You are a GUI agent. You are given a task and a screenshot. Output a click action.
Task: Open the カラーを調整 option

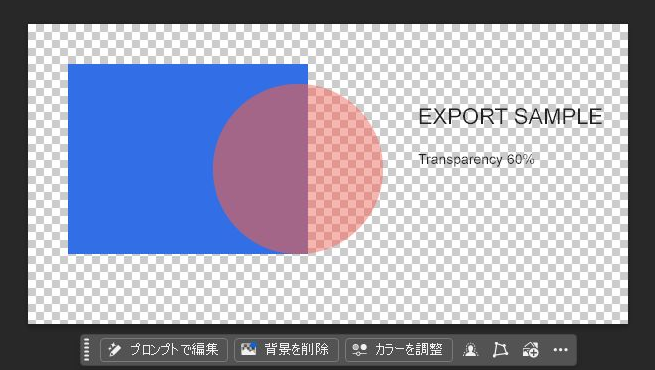coord(399,350)
